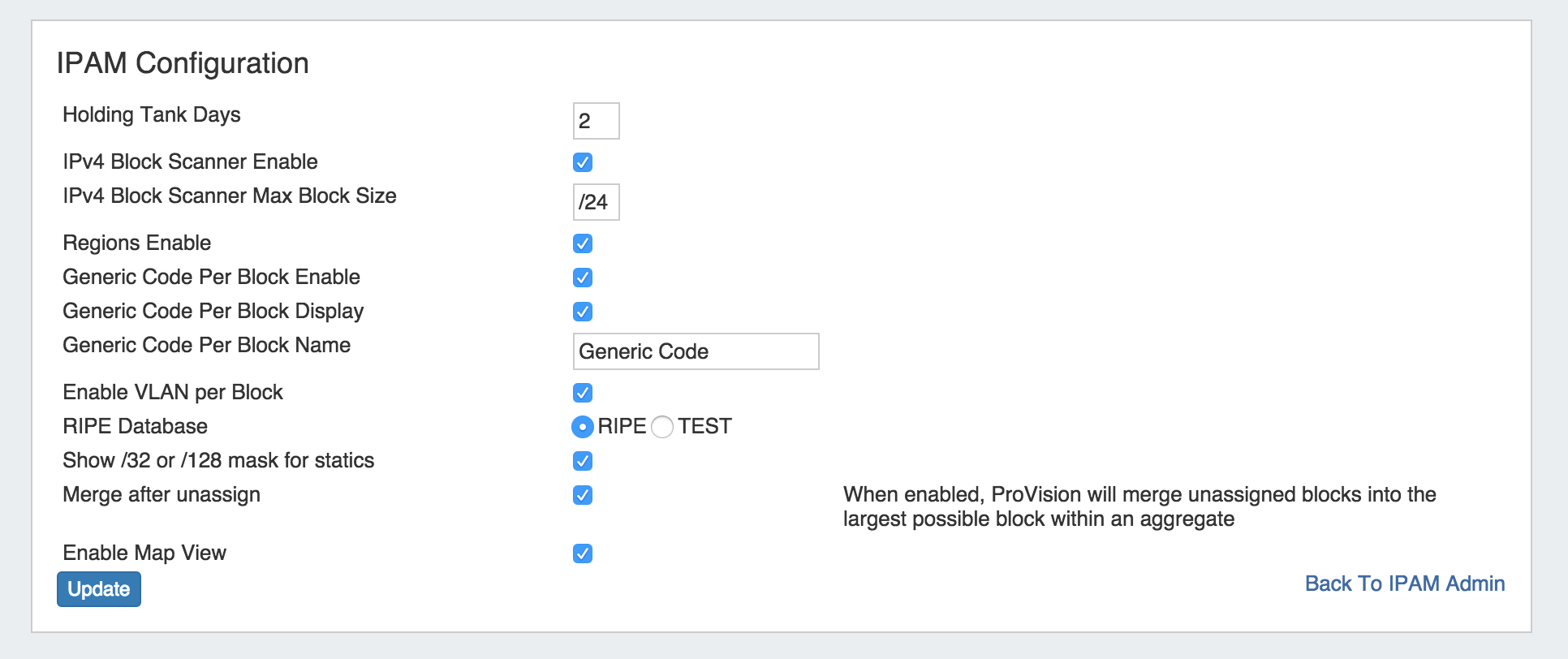Toggle IPv4 Block Scanner Enable checkbox
Image resolution: width=1568 pixels, height=659 pixels.
pyautogui.click(x=583, y=162)
